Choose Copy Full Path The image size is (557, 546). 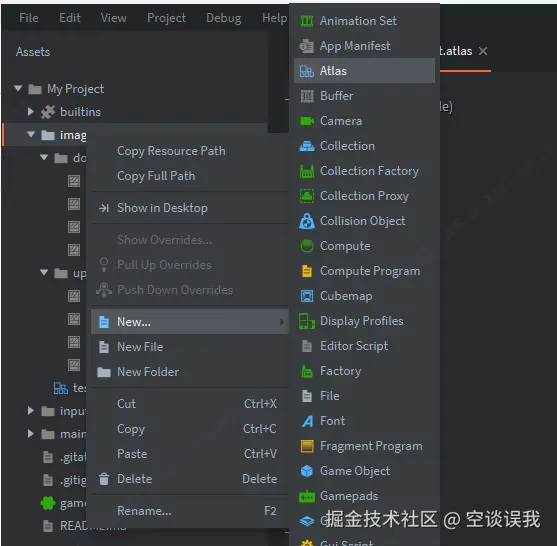[190, 176]
